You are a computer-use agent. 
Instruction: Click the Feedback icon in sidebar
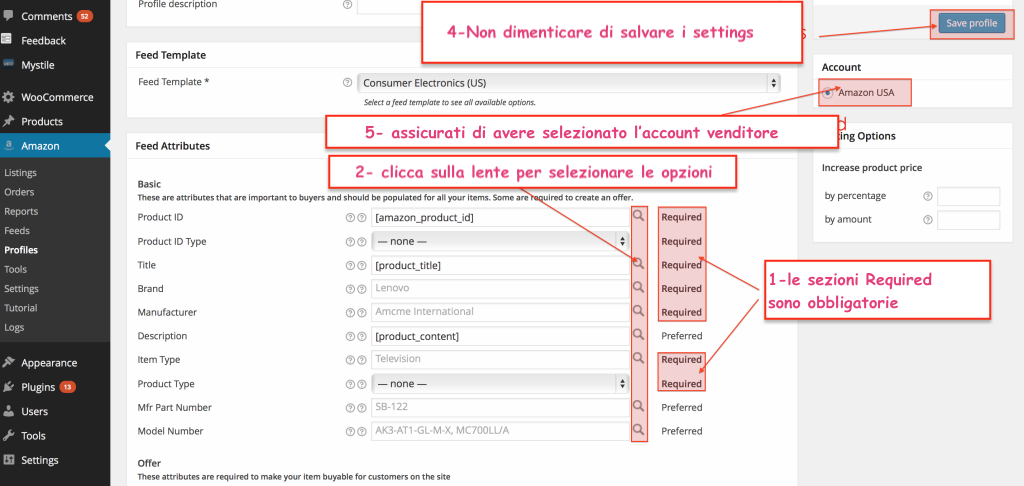coord(8,40)
